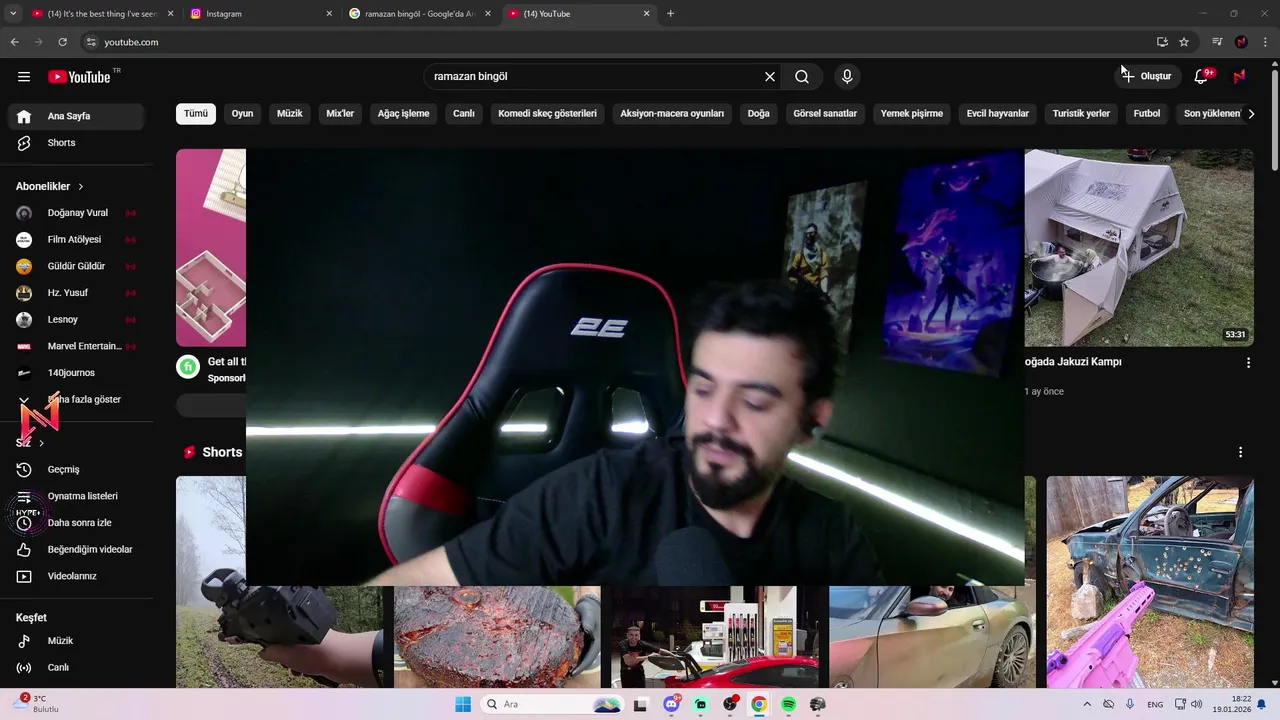Image resolution: width=1280 pixels, height=720 pixels.
Task: Select the Tümü filter chip
Action: [196, 114]
